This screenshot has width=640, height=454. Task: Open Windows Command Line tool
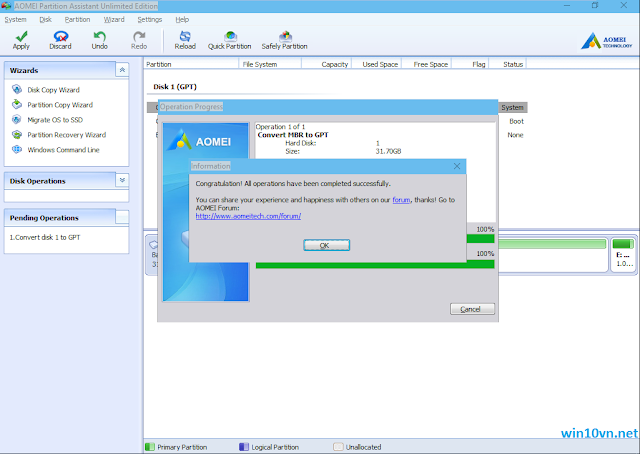(x=63, y=150)
